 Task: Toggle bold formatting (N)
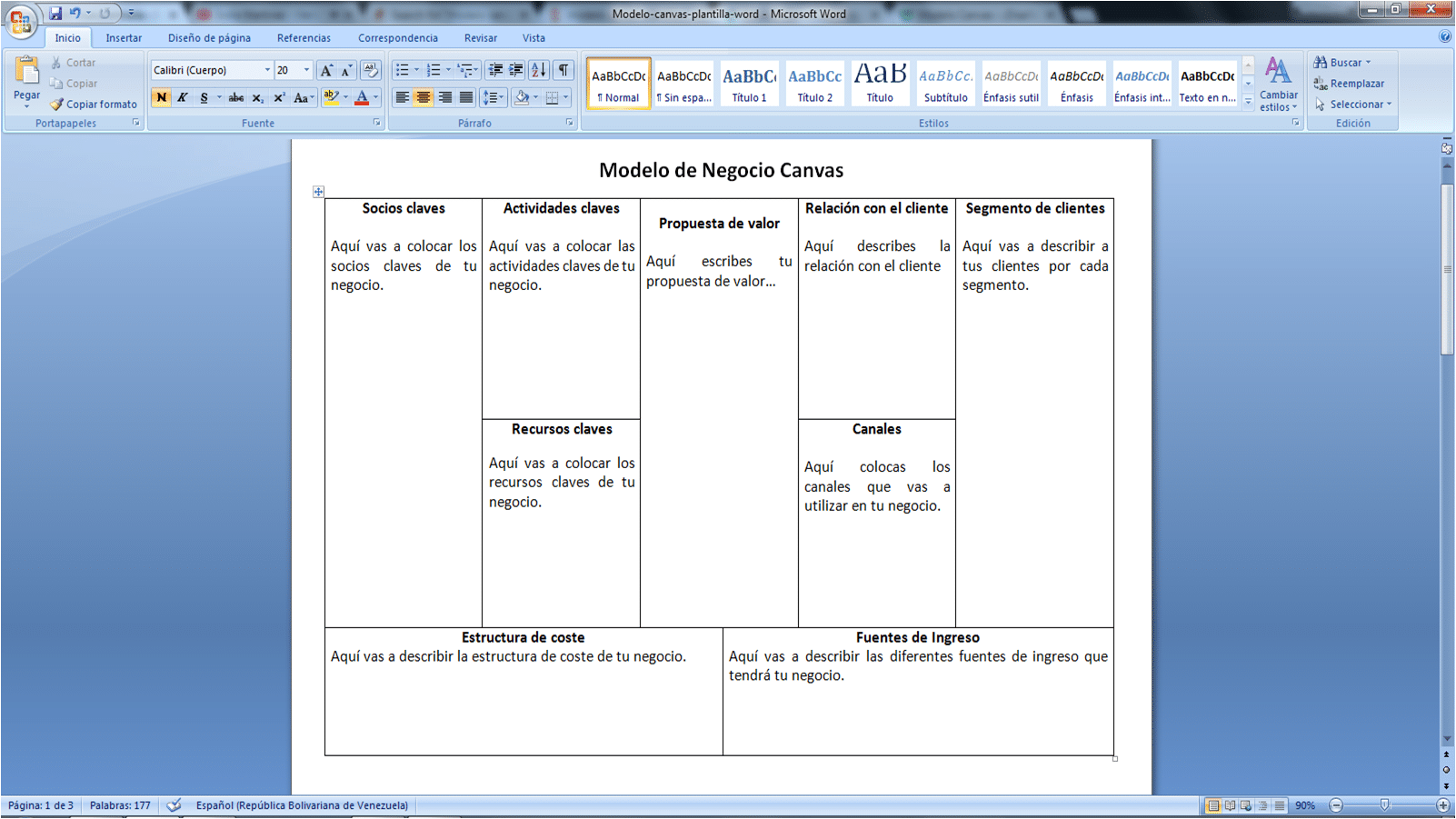coord(162,97)
